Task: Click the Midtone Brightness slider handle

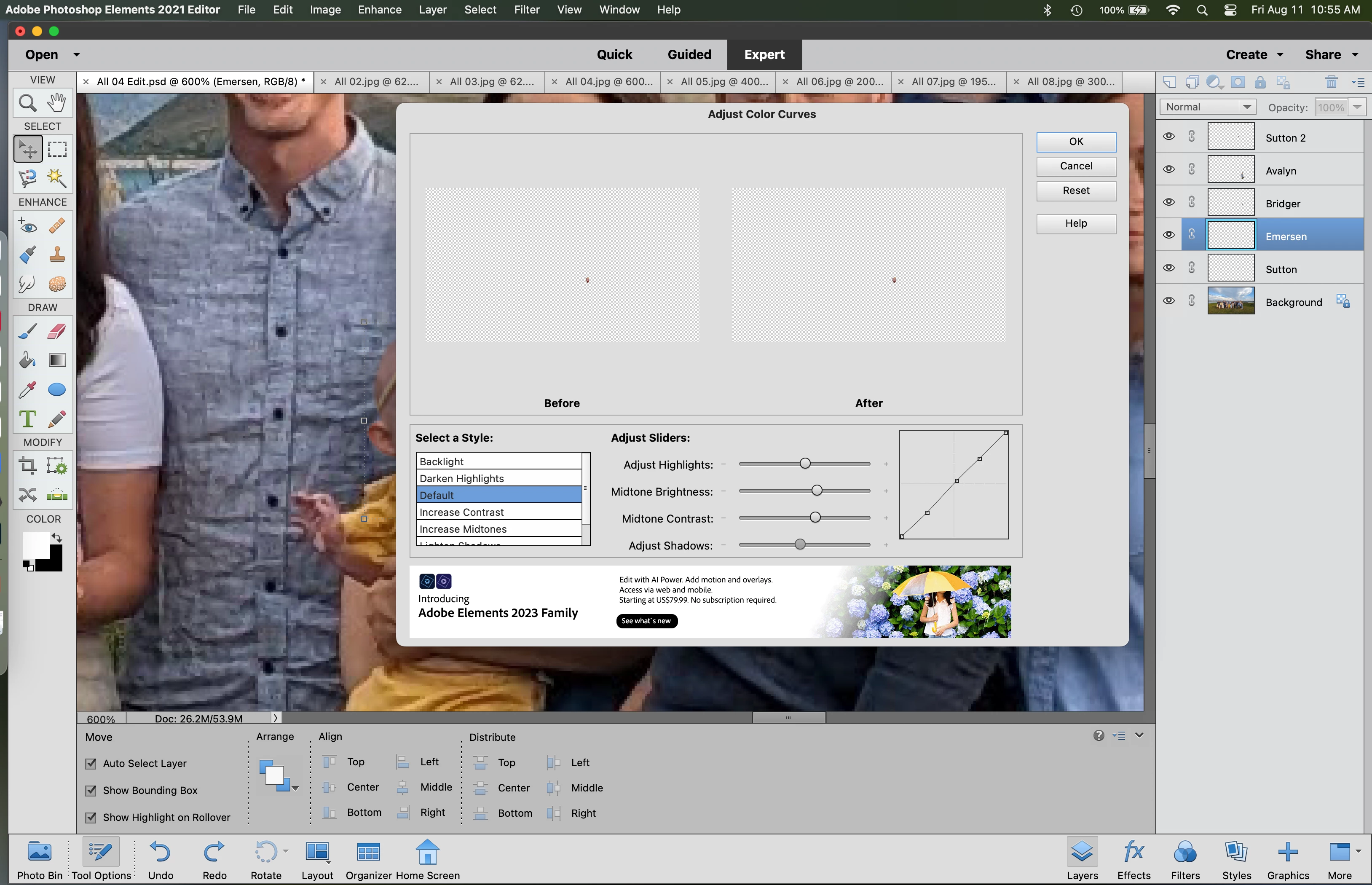Action: pyautogui.click(x=817, y=491)
